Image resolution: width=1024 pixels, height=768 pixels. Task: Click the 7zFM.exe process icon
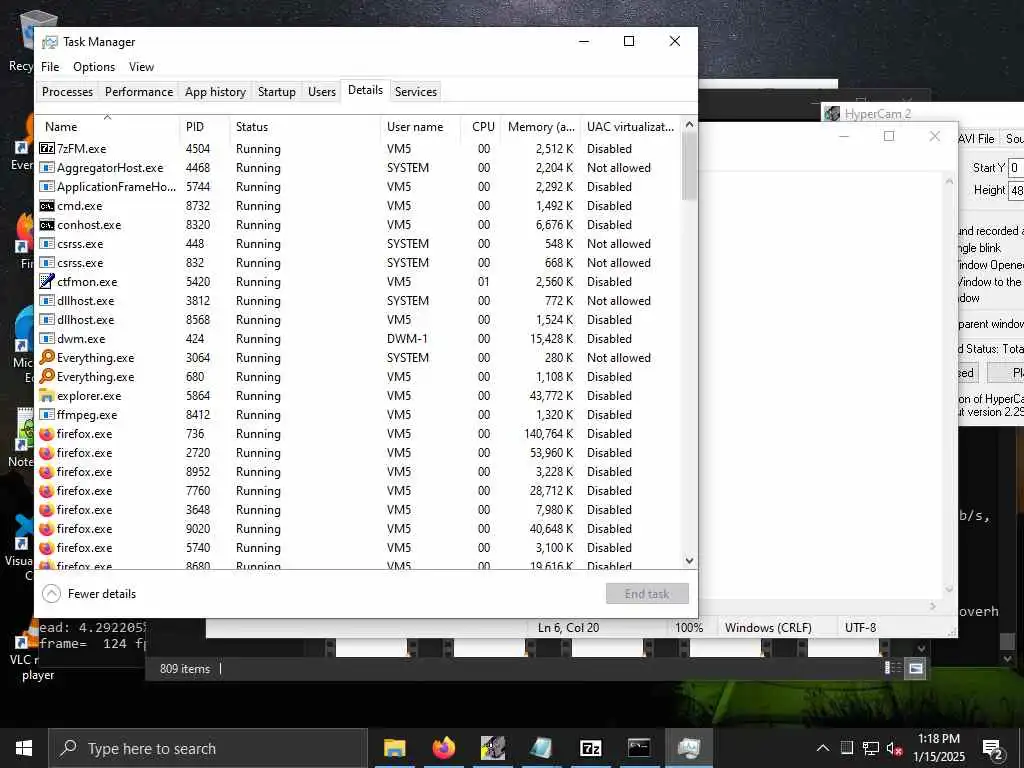click(x=46, y=148)
